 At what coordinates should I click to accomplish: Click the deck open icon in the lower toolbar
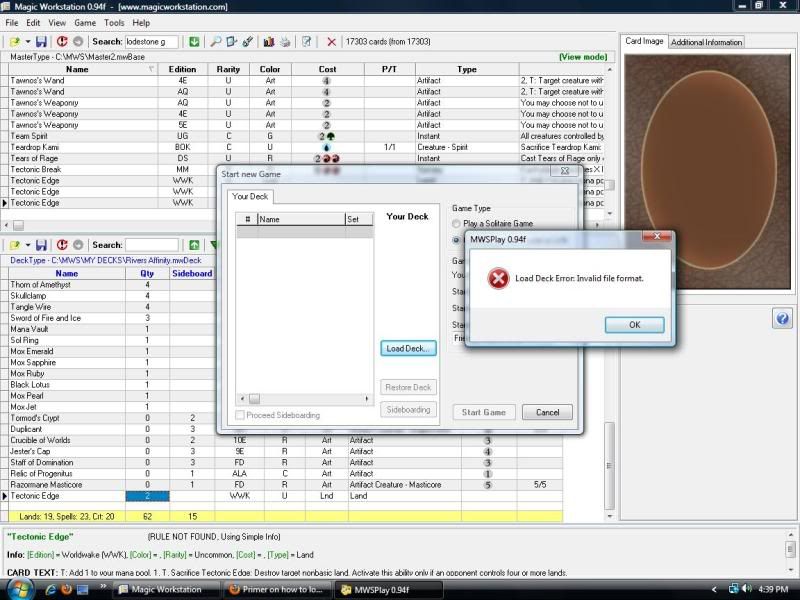(x=14, y=245)
